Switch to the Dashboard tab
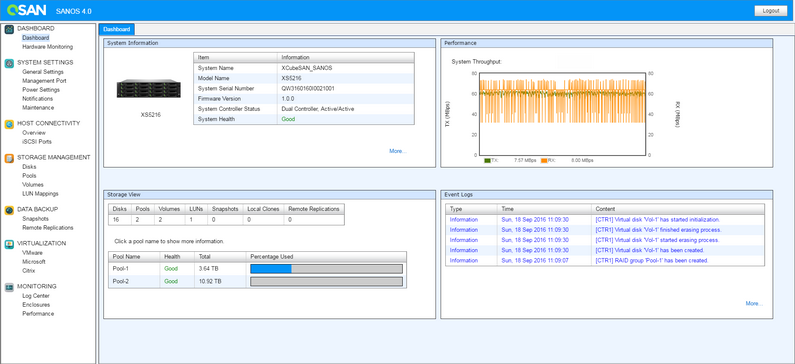Viewport: 795px width, 364px height. [x=117, y=29]
